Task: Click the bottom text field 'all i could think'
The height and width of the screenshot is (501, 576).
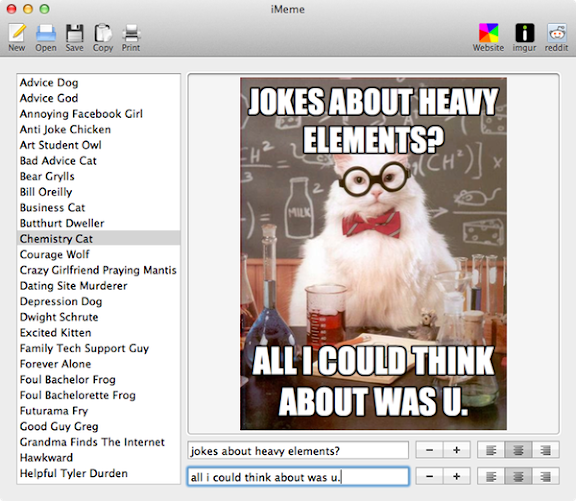Action: pyautogui.click(x=298, y=477)
